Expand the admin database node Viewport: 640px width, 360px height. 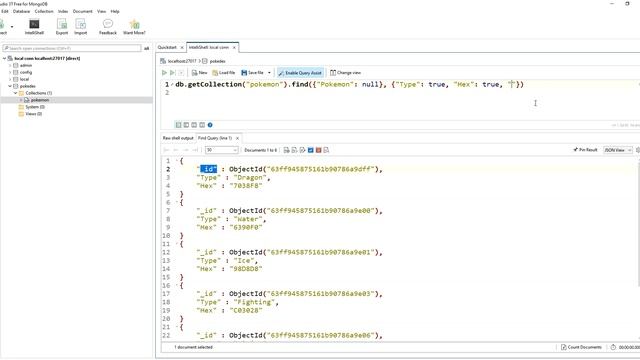[10, 65]
